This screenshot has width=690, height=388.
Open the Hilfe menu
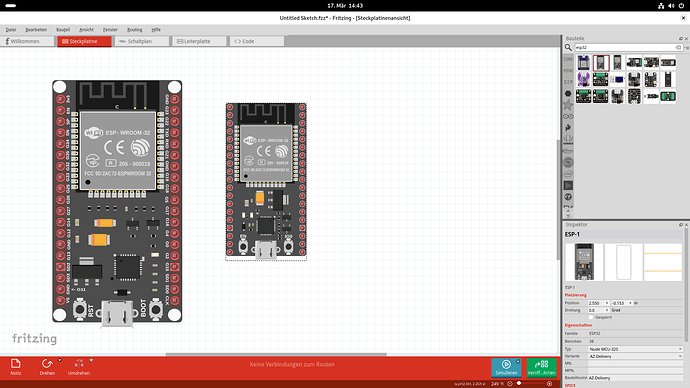(x=156, y=29)
